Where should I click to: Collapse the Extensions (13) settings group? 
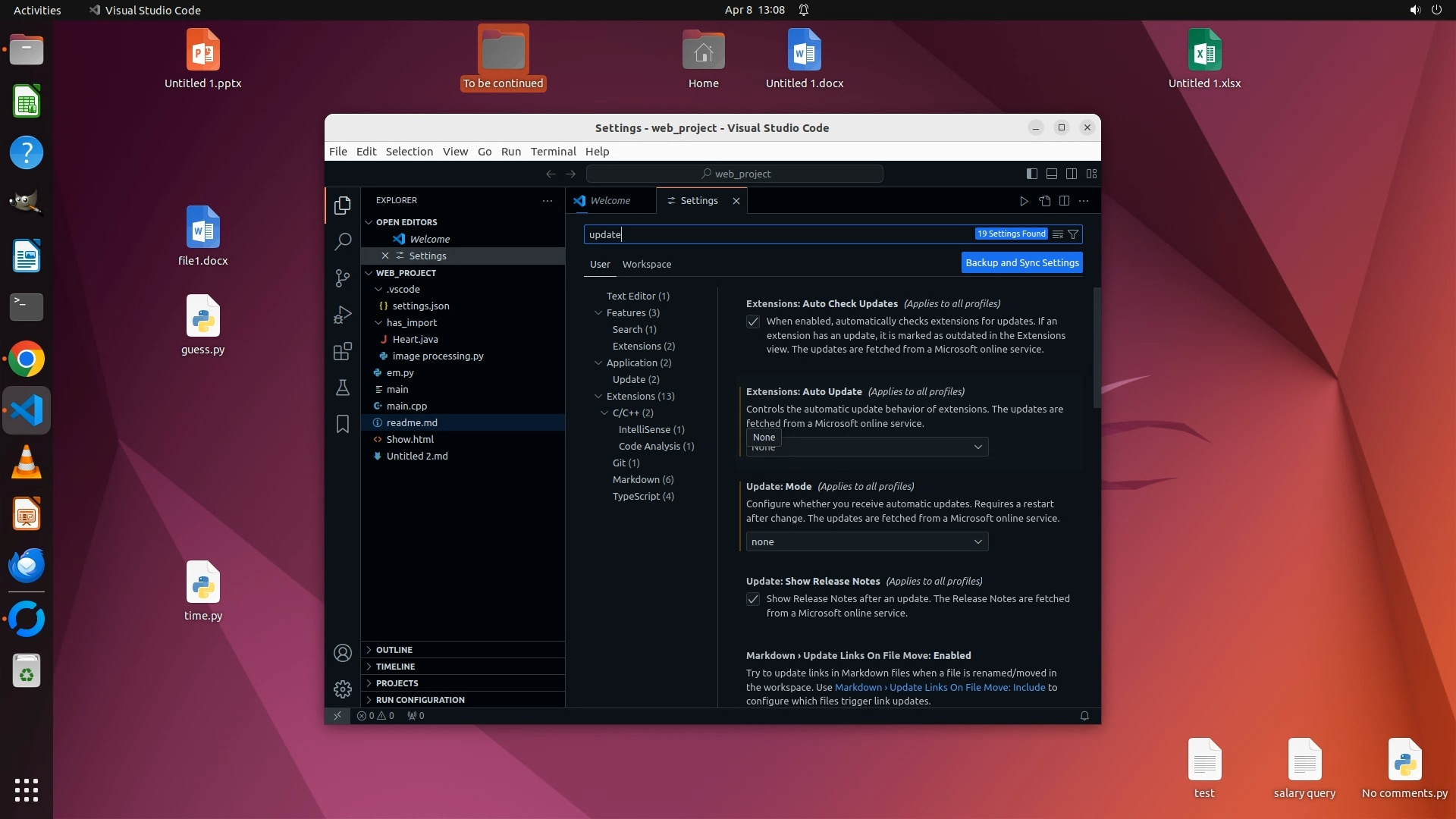click(x=598, y=396)
